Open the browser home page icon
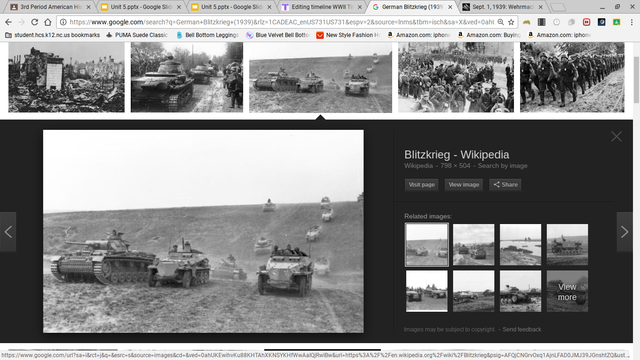640x360 pixels. (x=48, y=22)
